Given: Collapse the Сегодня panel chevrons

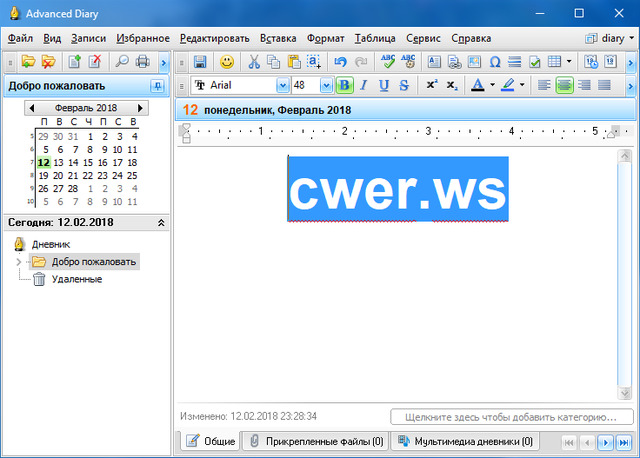Looking at the screenshot, I should tap(161, 222).
